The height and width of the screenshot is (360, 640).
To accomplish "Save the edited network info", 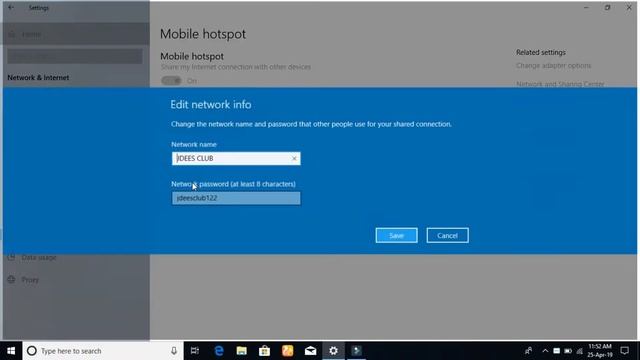I will [396, 236].
